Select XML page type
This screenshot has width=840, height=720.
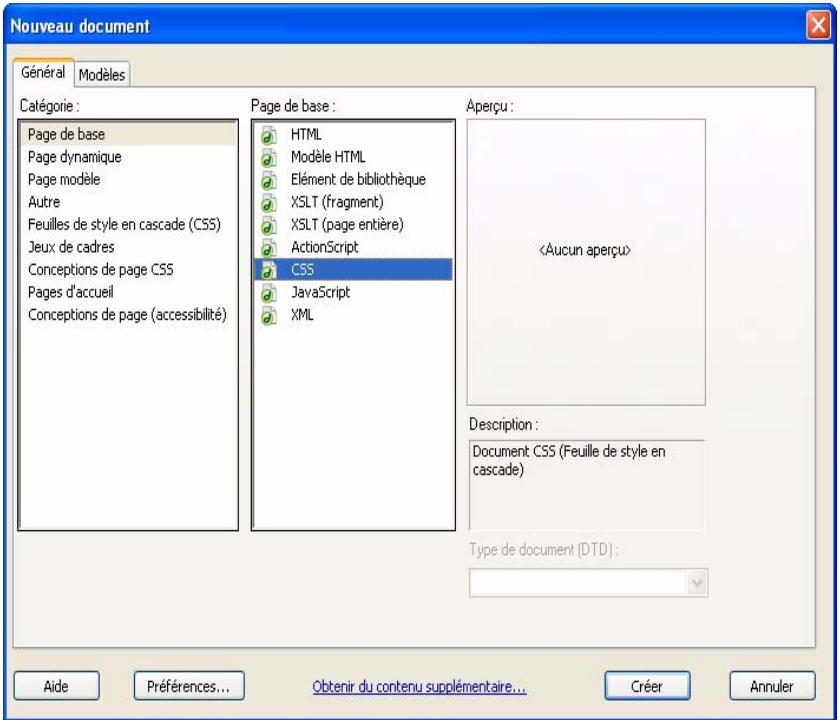(x=354, y=314)
